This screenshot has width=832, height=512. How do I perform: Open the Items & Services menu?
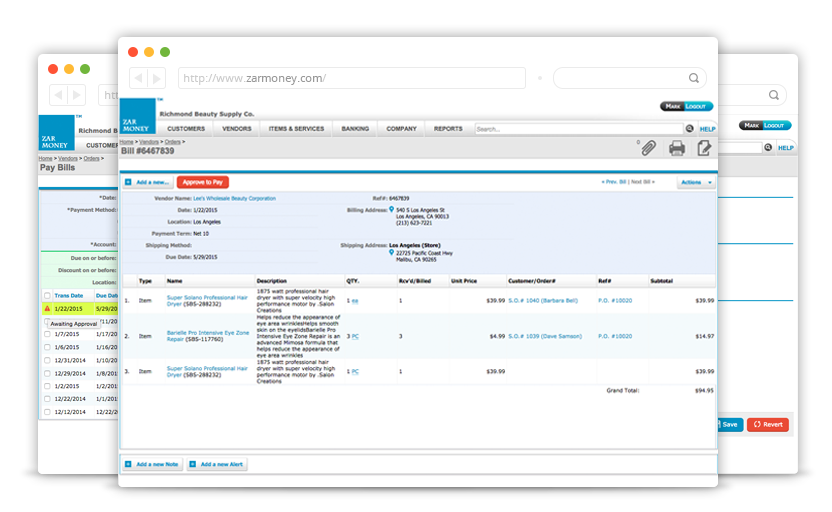(296, 129)
